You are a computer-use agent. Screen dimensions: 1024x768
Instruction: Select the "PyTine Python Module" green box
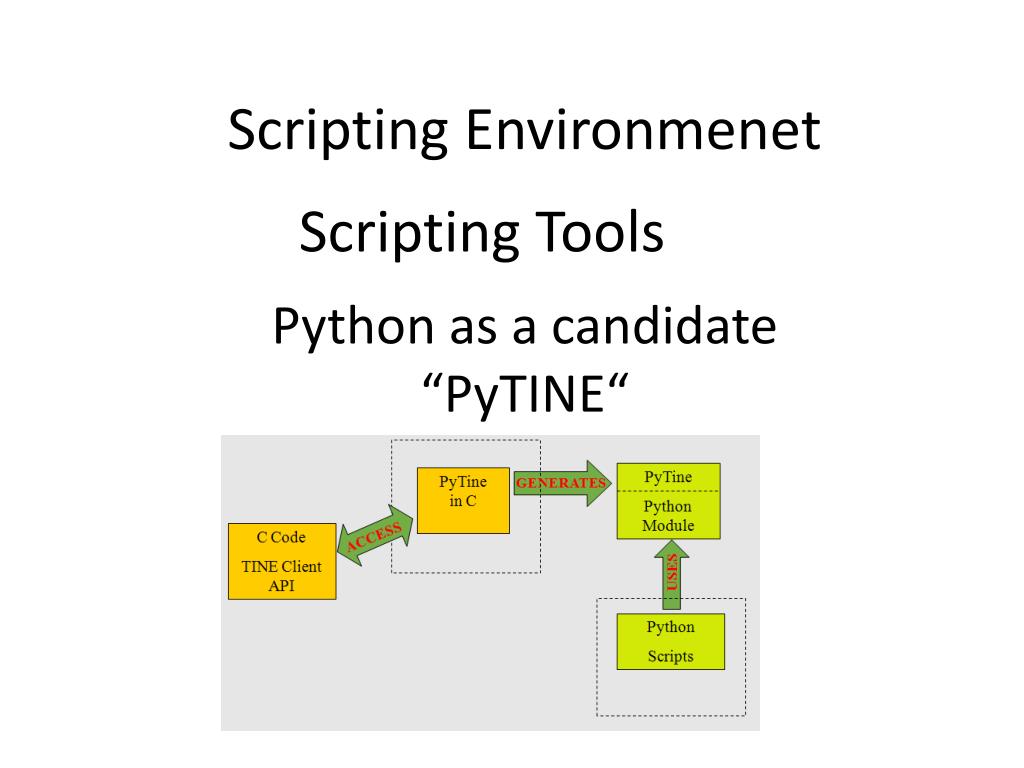(x=668, y=501)
